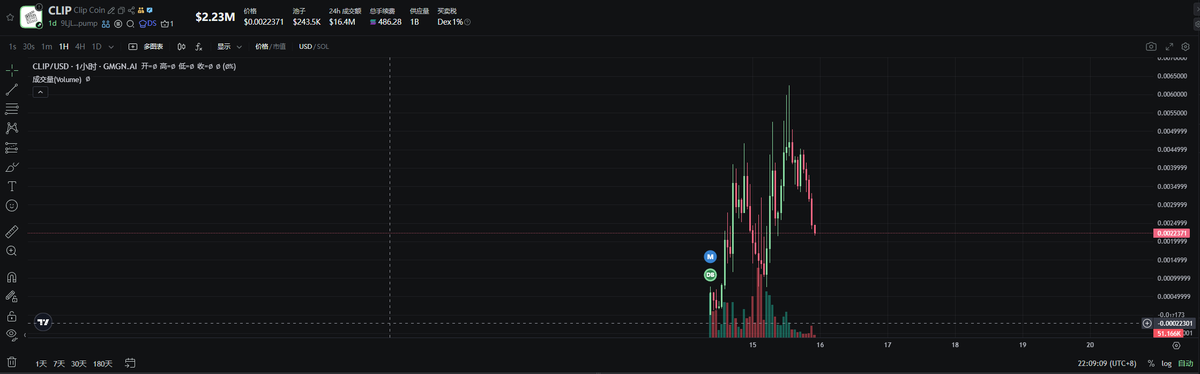Image resolution: width=1200 pixels, height=374 pixels.
Task: Expand the time interval dropdown arrow
Action: (110, 46)
